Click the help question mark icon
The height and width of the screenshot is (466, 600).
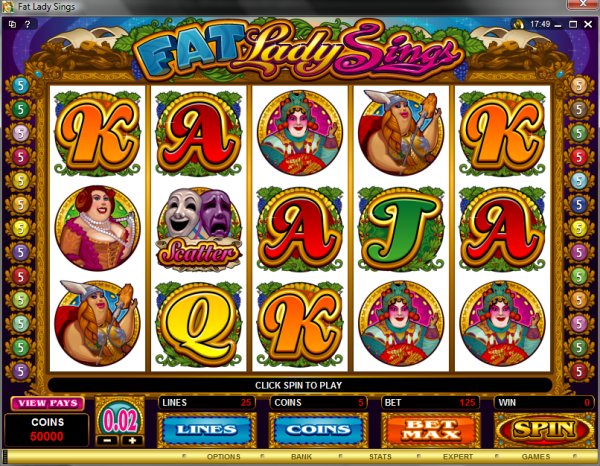click(27, 24)
